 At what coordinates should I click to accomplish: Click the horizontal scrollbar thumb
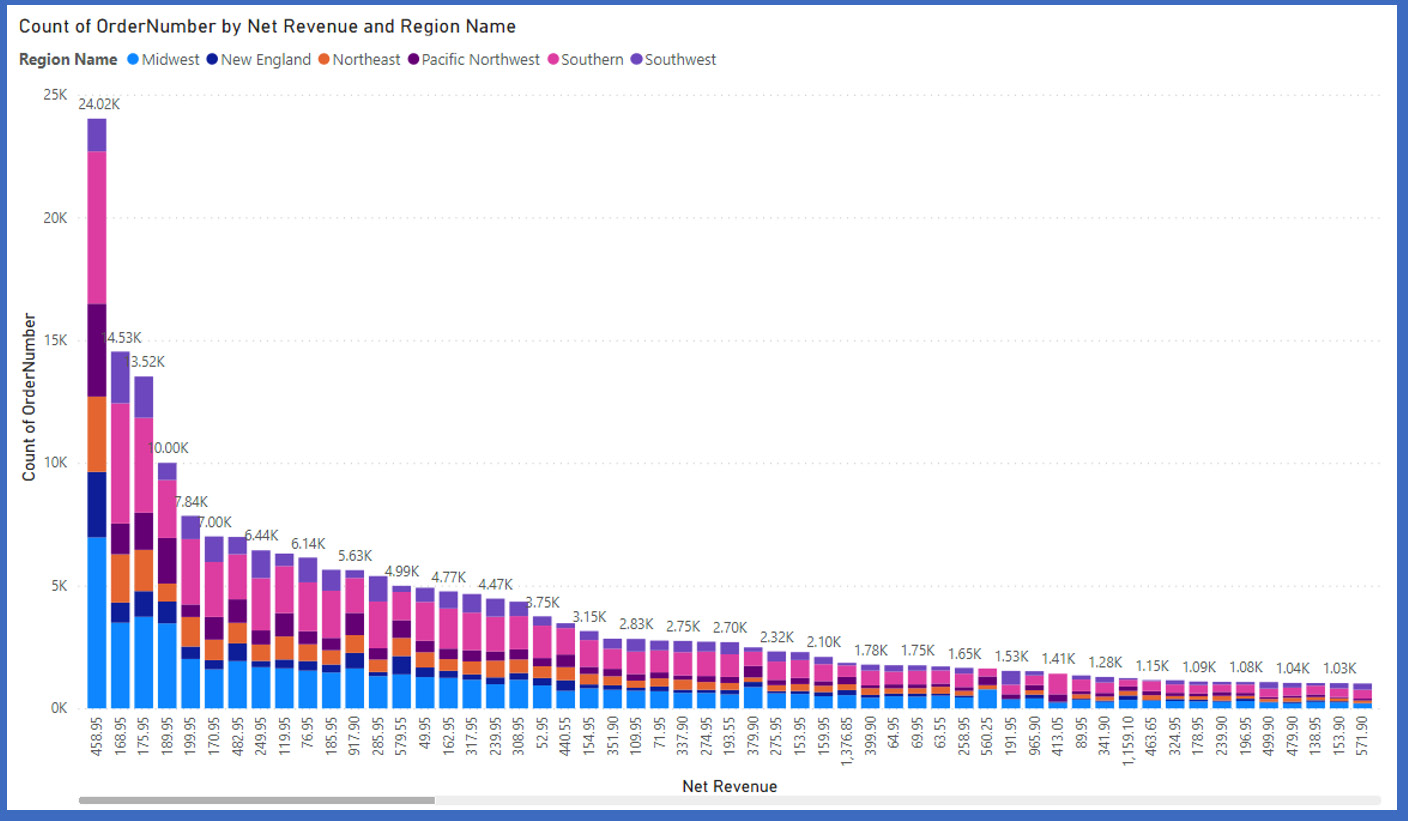[256, 800]
